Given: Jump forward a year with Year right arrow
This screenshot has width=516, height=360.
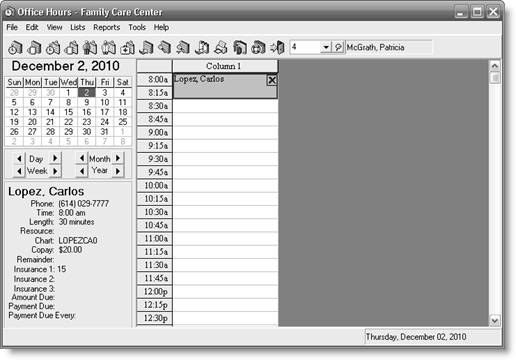Looking at the screenshot, I should pyautogui.click(x=118, y=171).
